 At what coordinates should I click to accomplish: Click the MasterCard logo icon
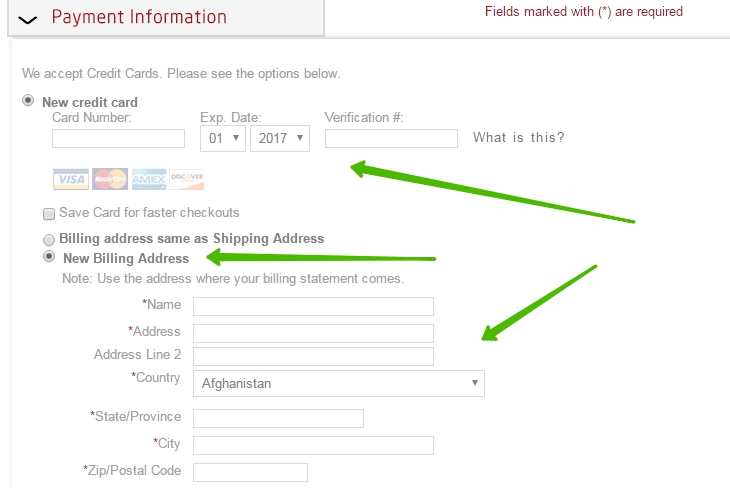tap(109, 179)
